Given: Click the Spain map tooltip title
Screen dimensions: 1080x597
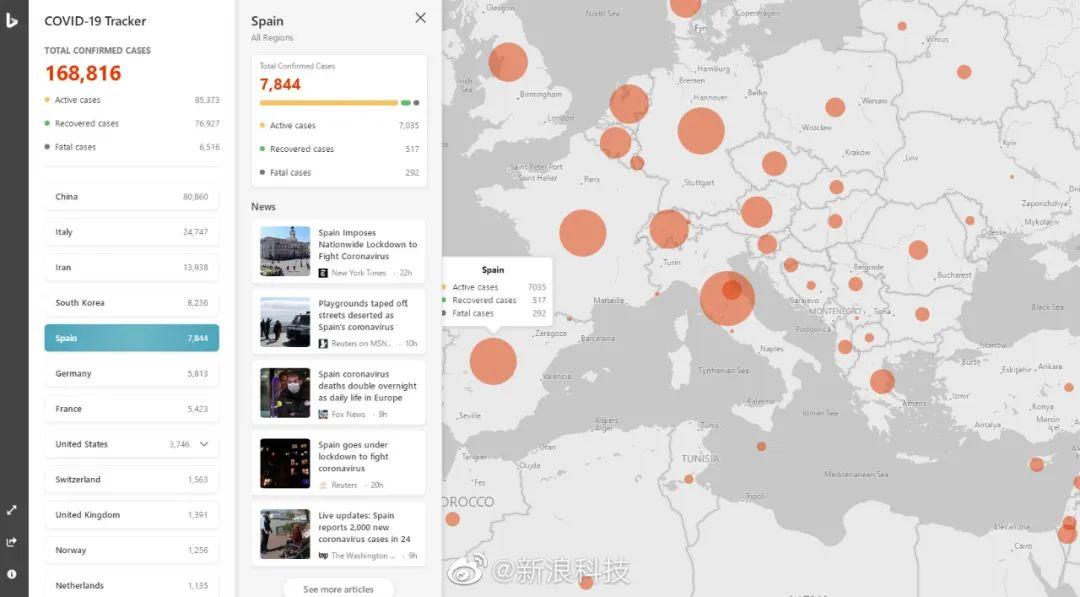Looking at the screenshot, I should click(x=493, y=270).
